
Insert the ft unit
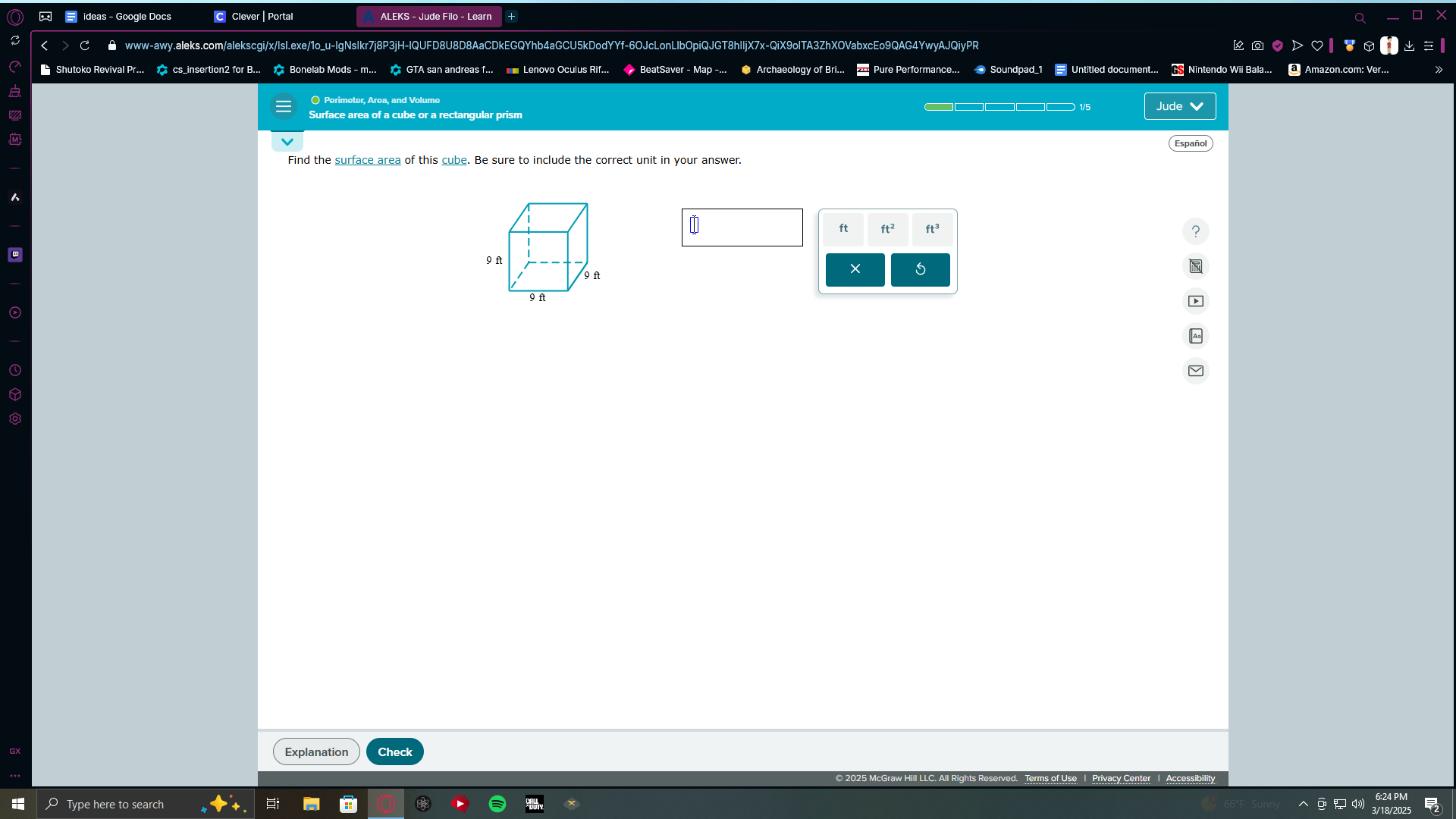click(x=843, y=229)
